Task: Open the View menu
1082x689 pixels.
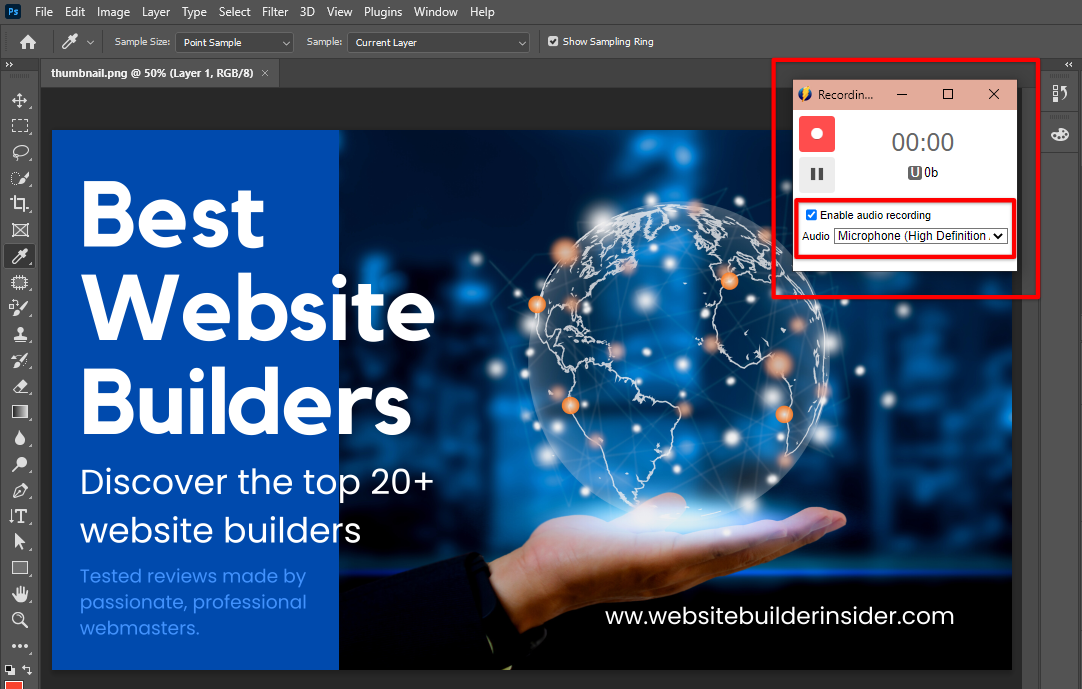Action: [x=339, y=12]
